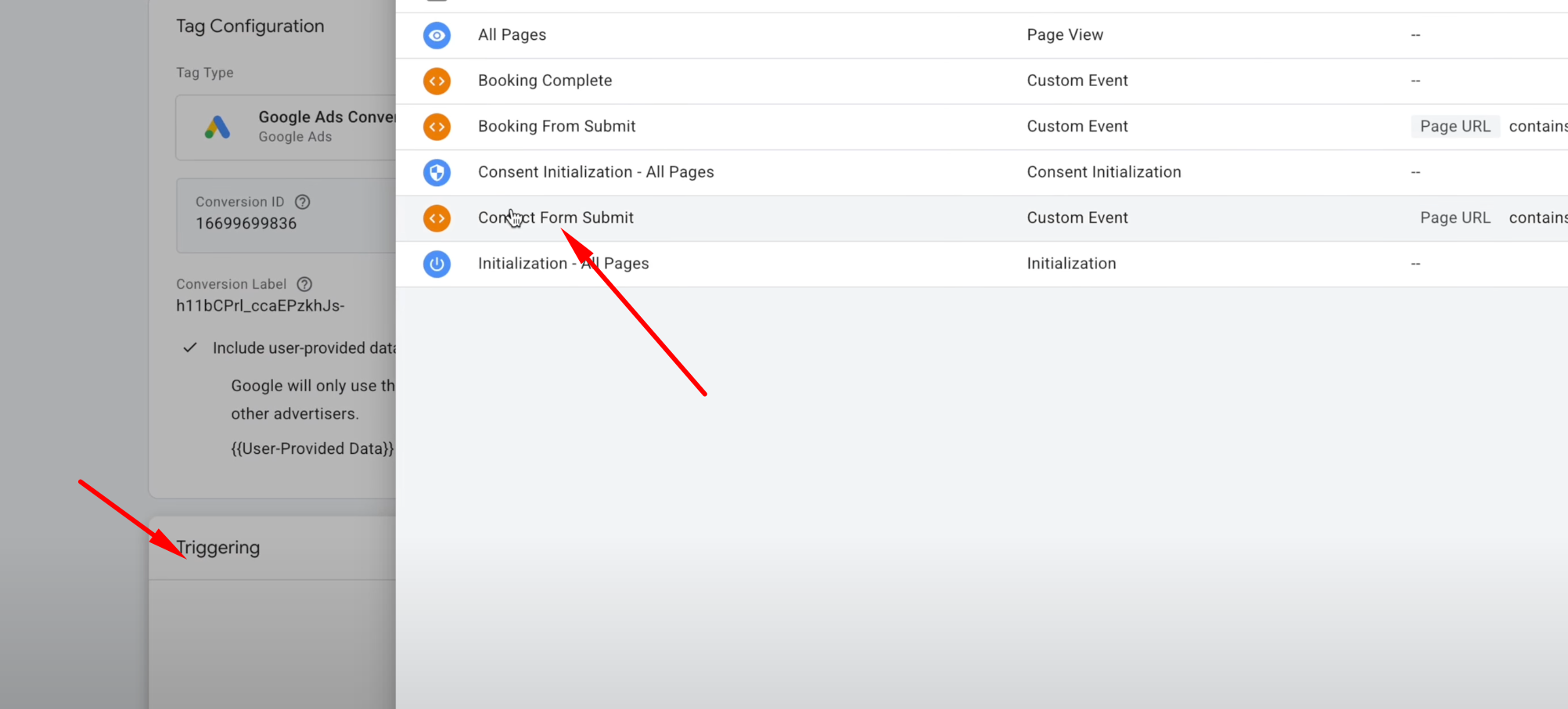Click the Conversion ID field value

click(x=246, y=224)
